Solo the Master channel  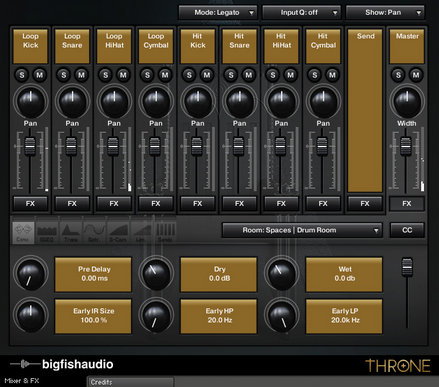coord(398,75)
